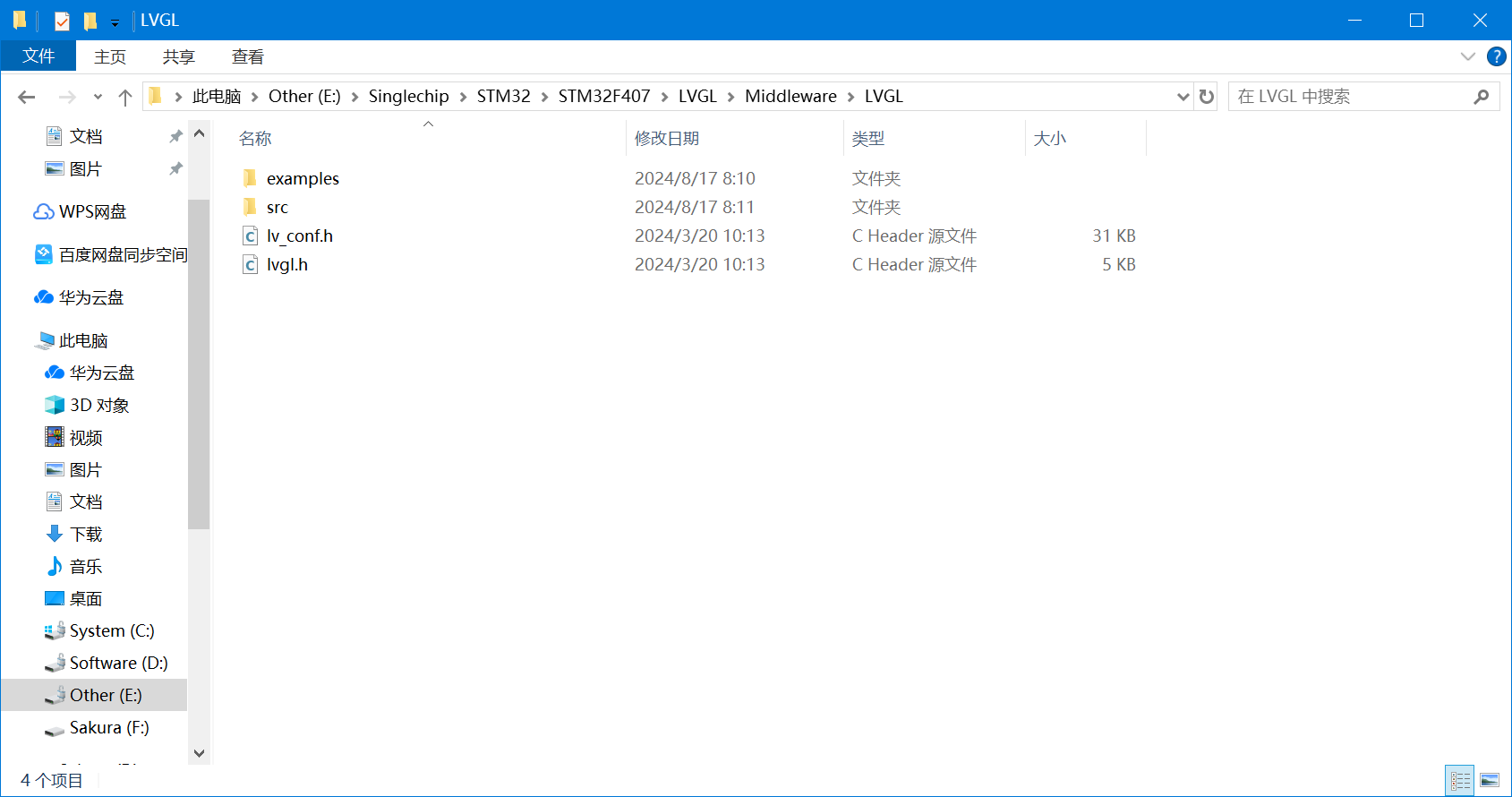
Task: Open 视频 folder in navigation pane
Action: pos(86,437)
